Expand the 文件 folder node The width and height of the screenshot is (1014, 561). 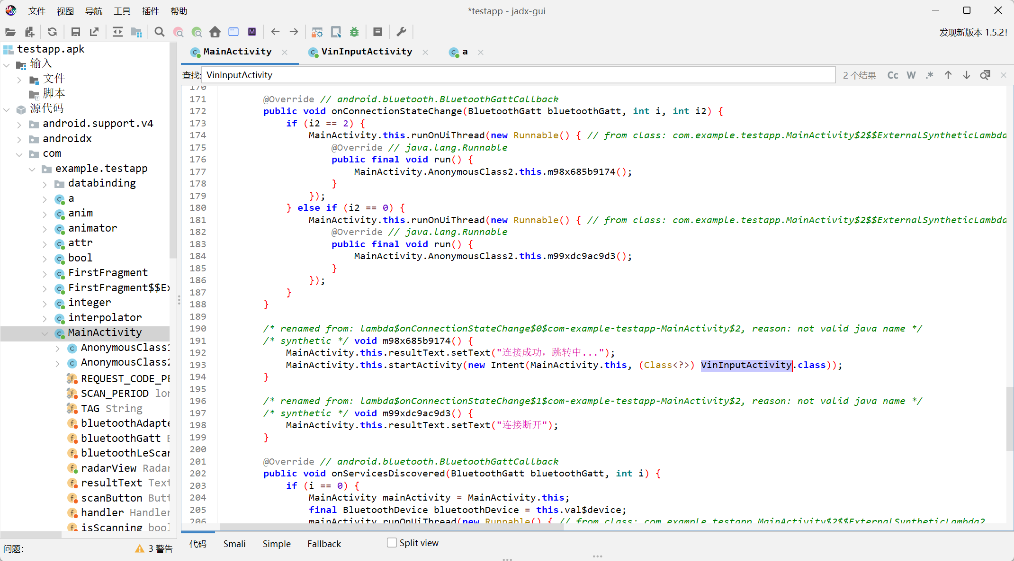(x=19, y=79)
